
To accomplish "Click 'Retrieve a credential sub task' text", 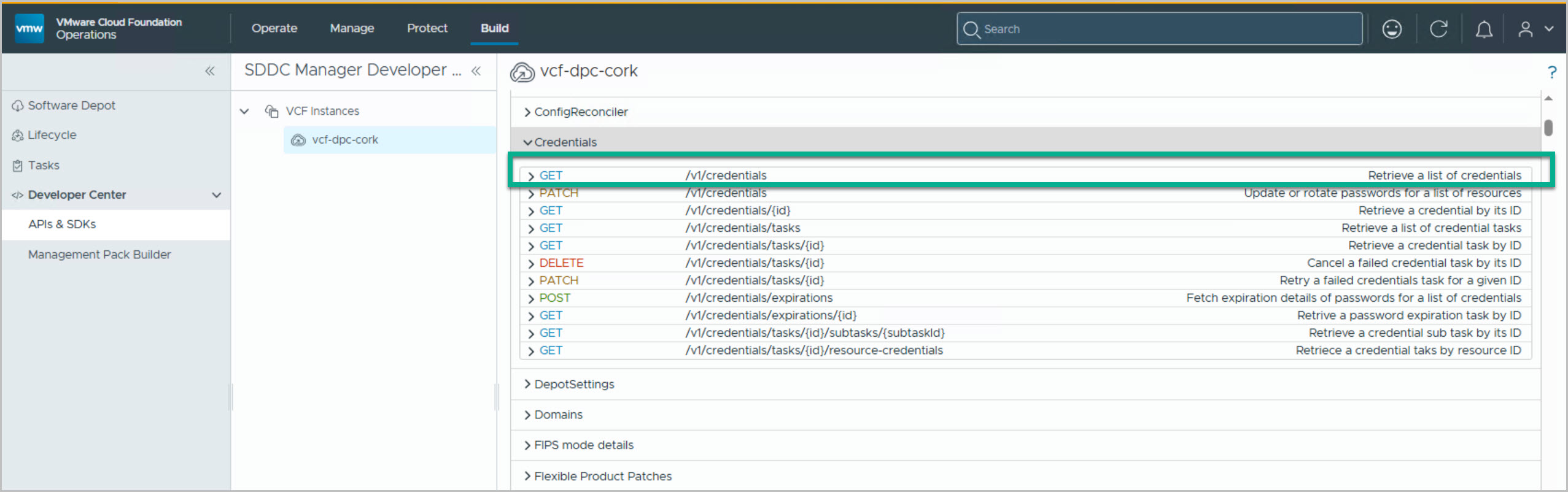I will click(x=1415, y=332).
